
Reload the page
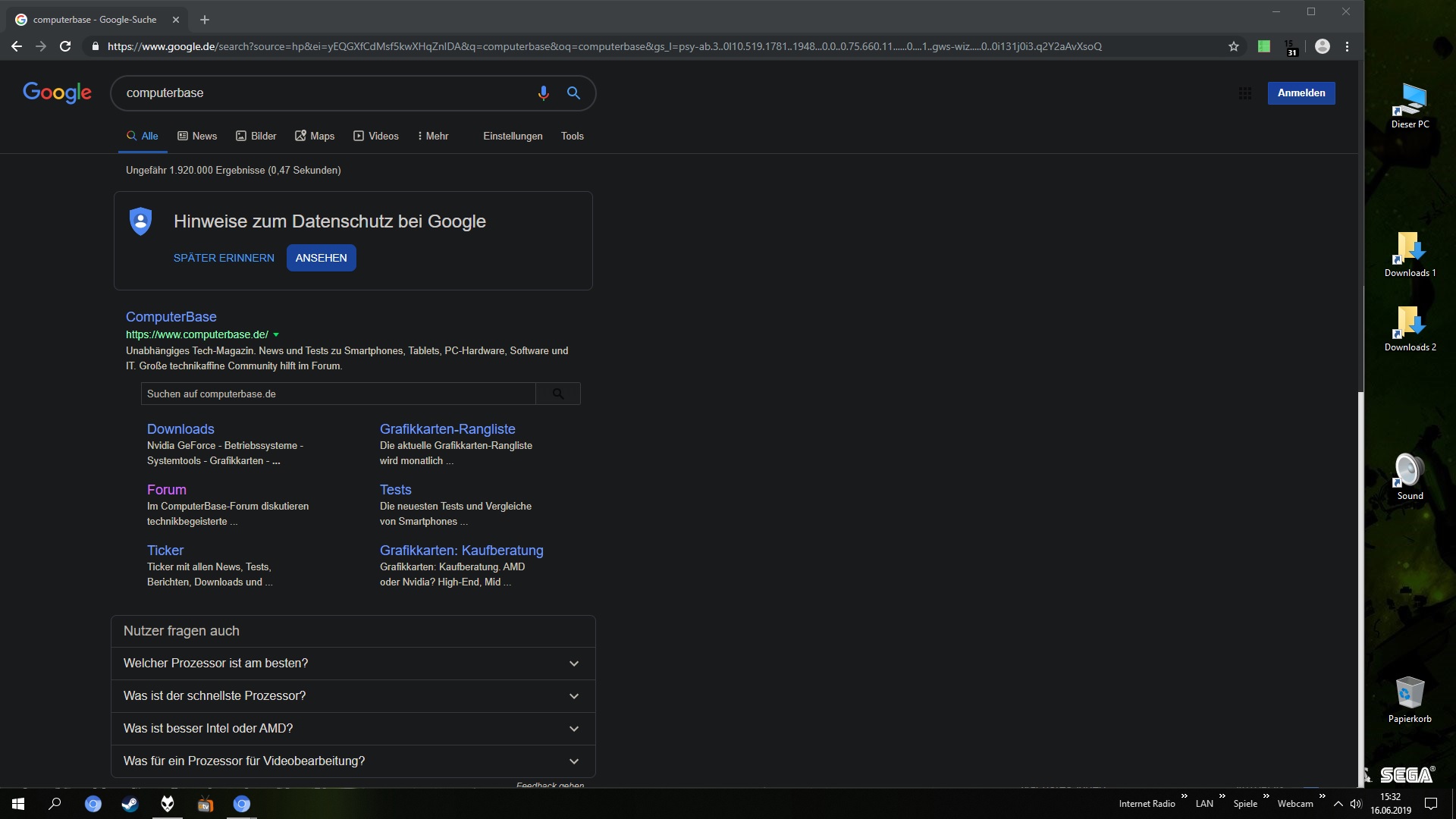click(x=65, y=46)
